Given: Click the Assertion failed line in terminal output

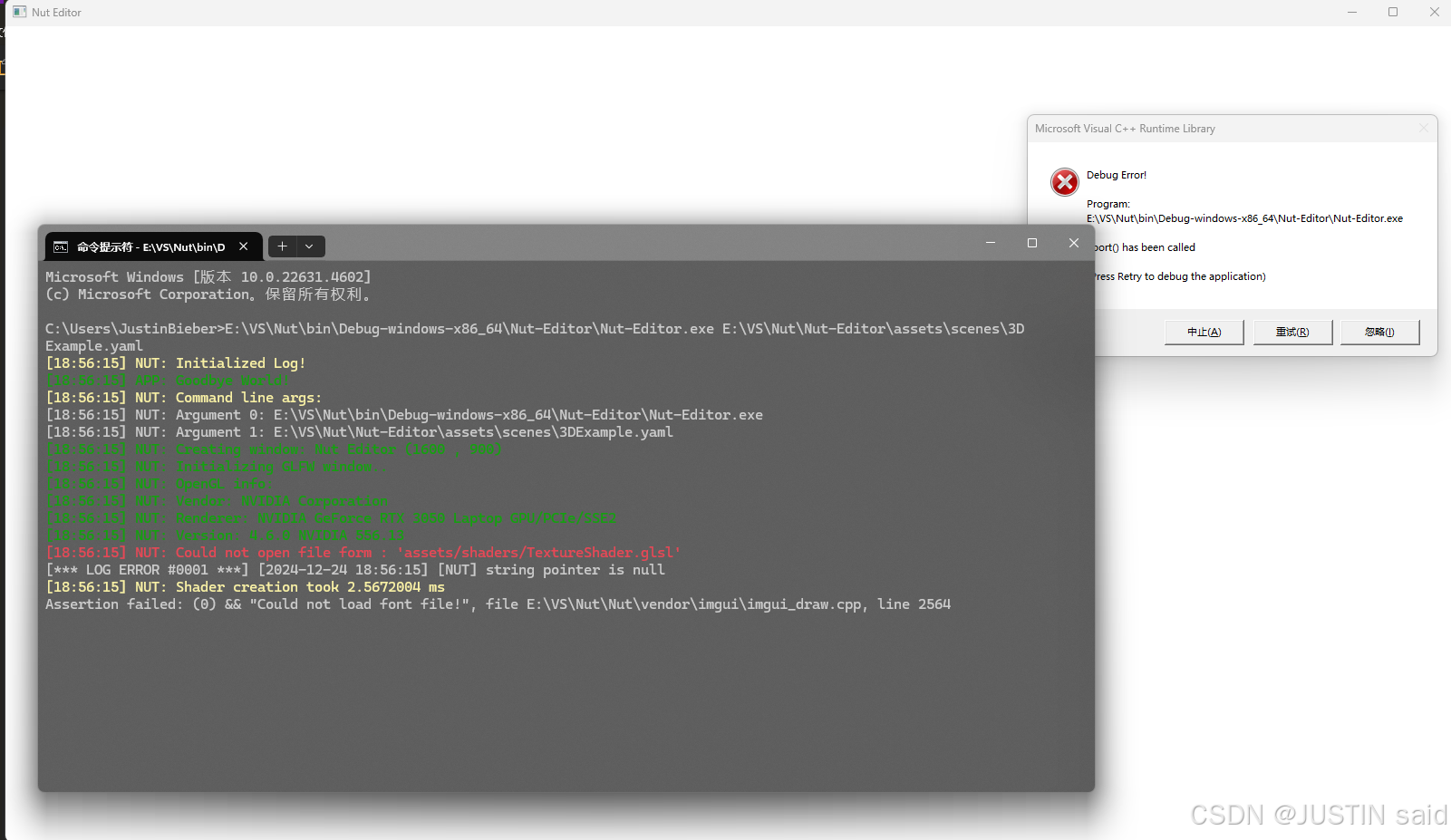Looking at the screenshot, I should click(x=498, y=604).
